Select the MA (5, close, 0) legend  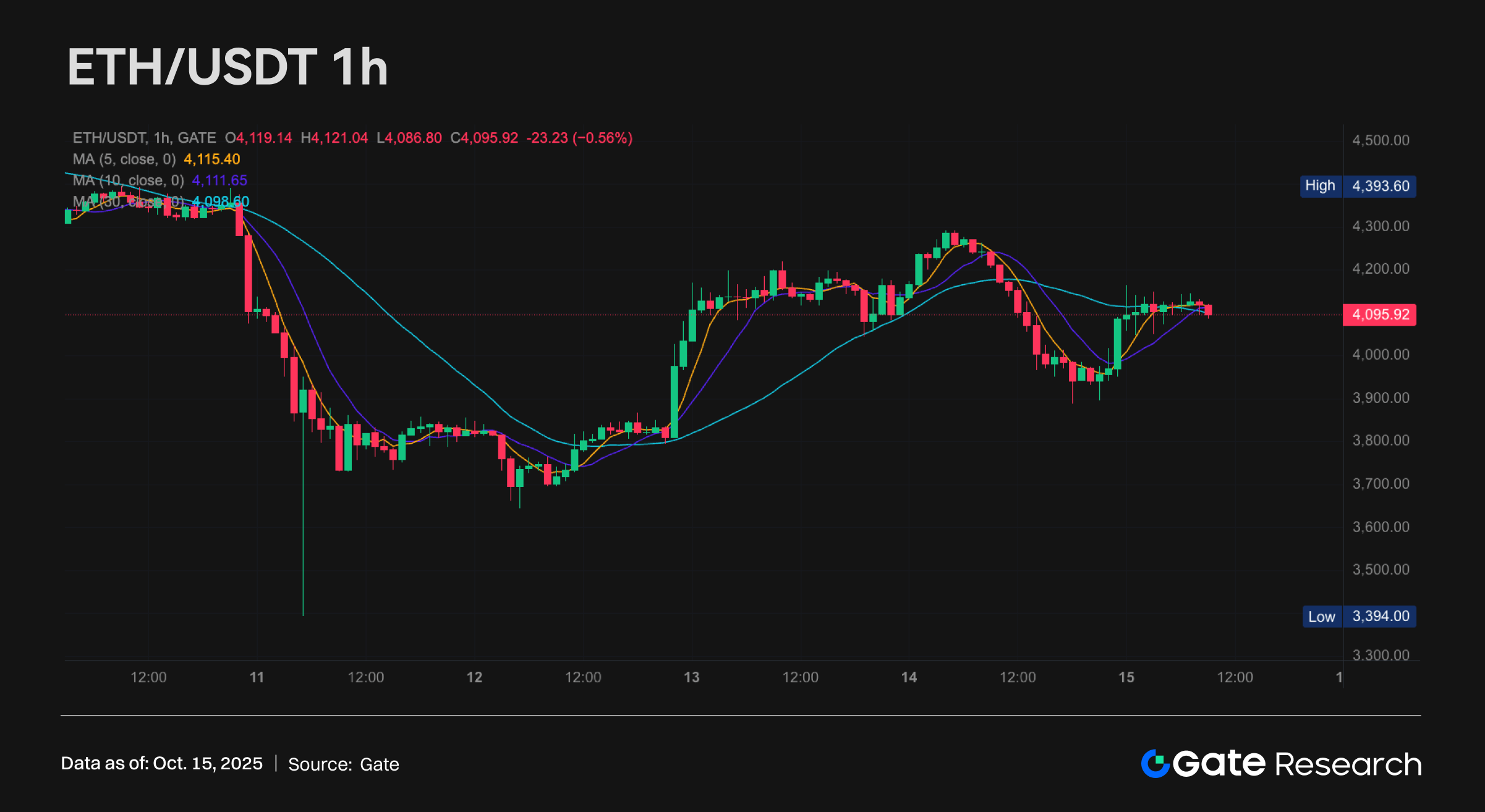[124, 159]
